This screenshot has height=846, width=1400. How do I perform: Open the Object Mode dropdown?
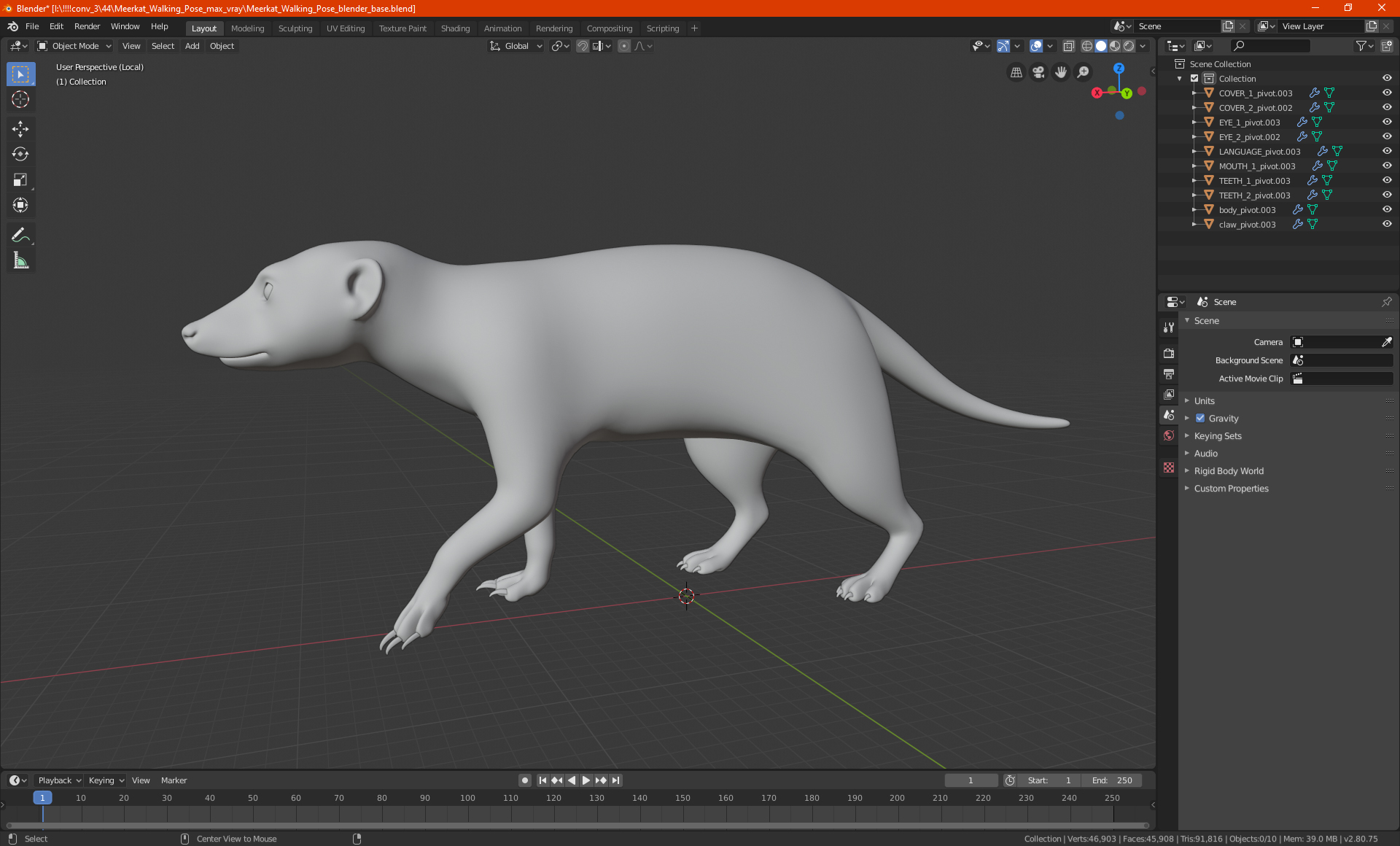74,46
